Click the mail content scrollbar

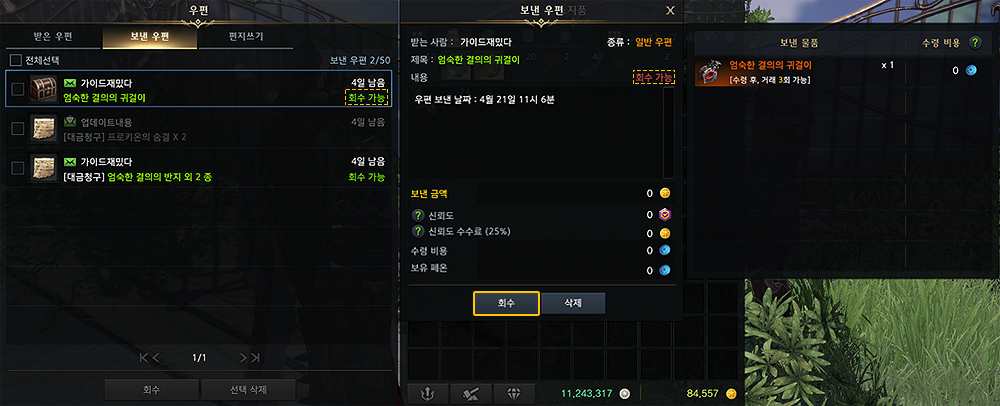coord(668,133)
